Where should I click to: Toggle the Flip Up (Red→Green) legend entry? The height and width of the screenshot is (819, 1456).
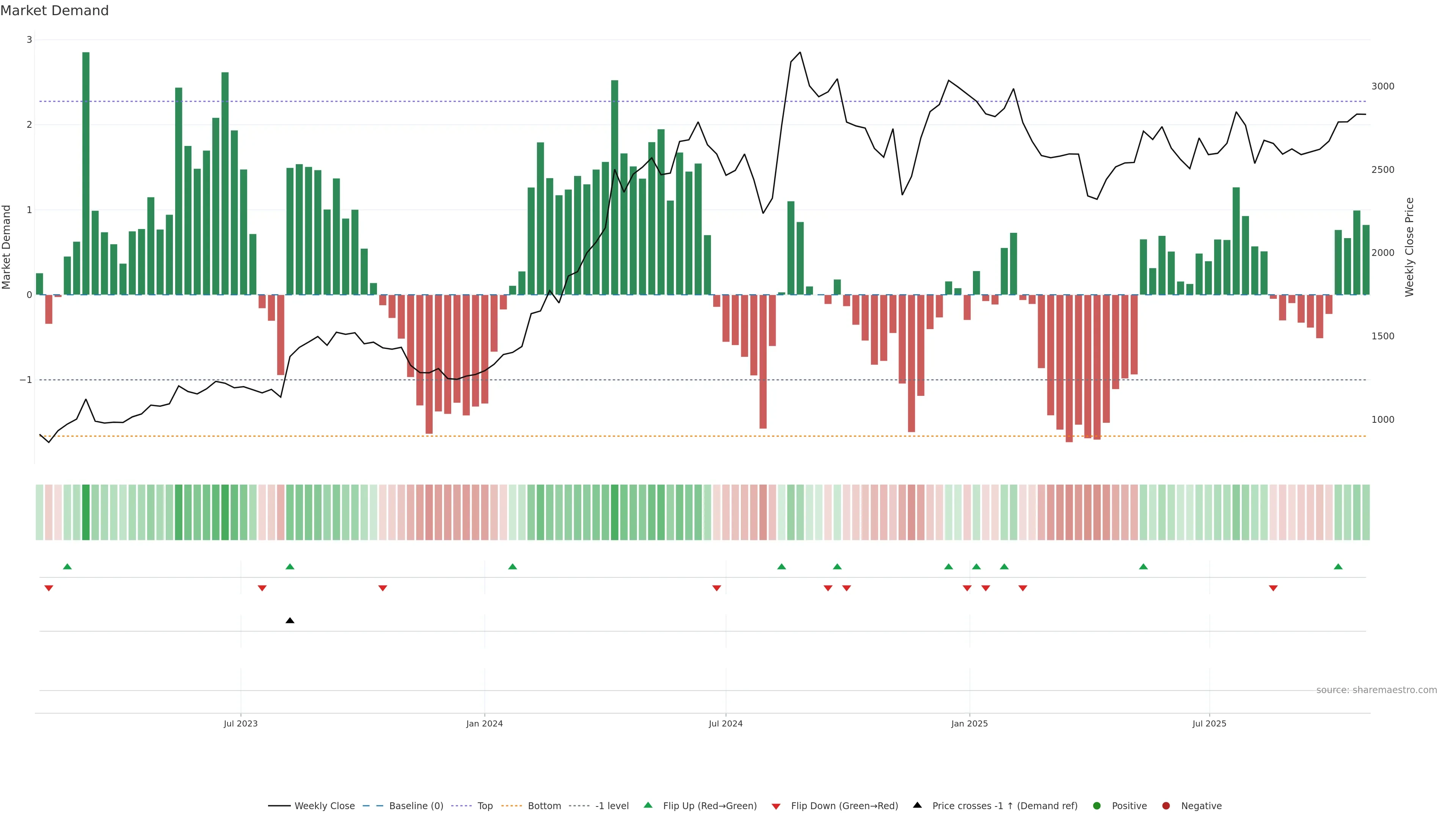coord(709,806)
